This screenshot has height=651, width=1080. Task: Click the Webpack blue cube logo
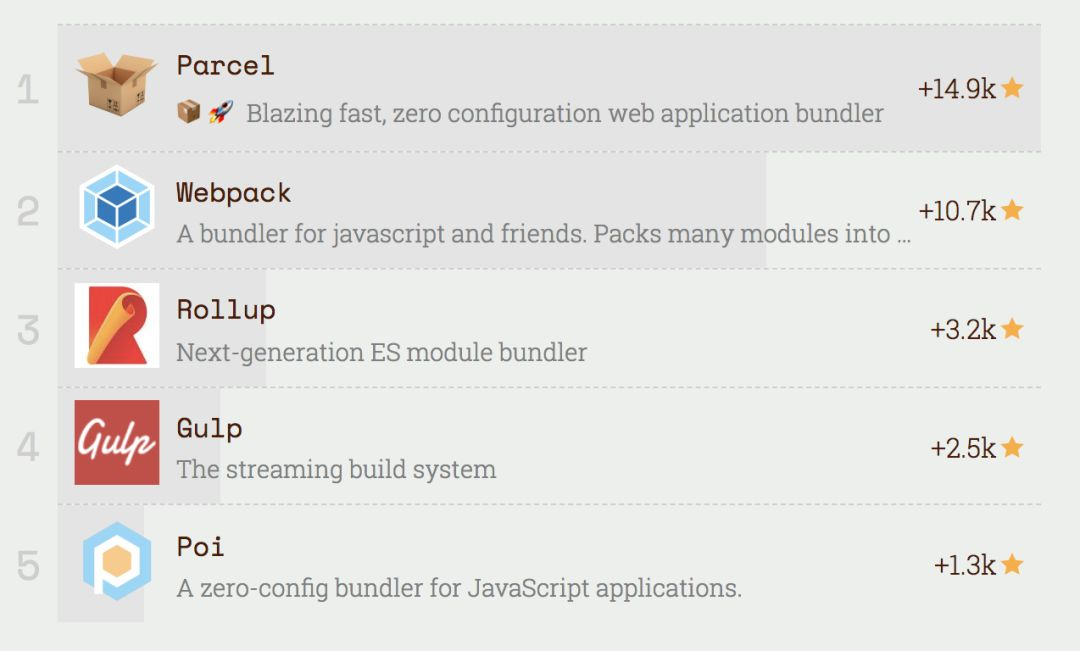(x=117, y=207)
